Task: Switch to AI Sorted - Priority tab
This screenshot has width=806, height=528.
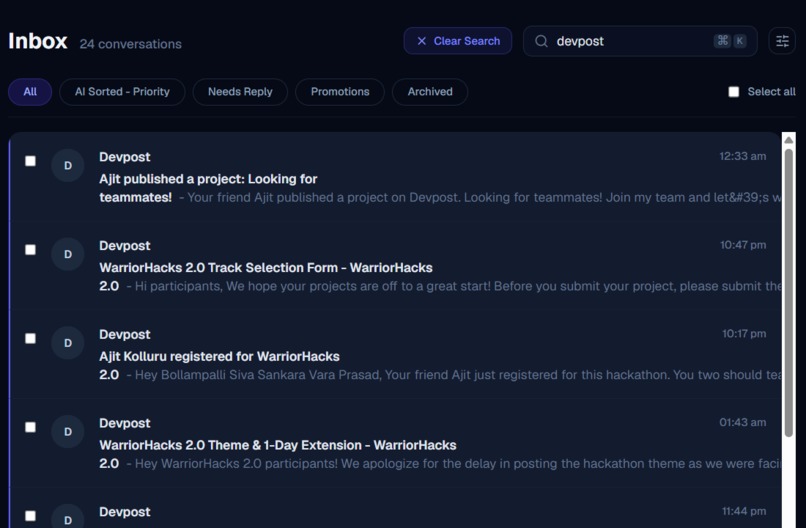Action: 122,92
